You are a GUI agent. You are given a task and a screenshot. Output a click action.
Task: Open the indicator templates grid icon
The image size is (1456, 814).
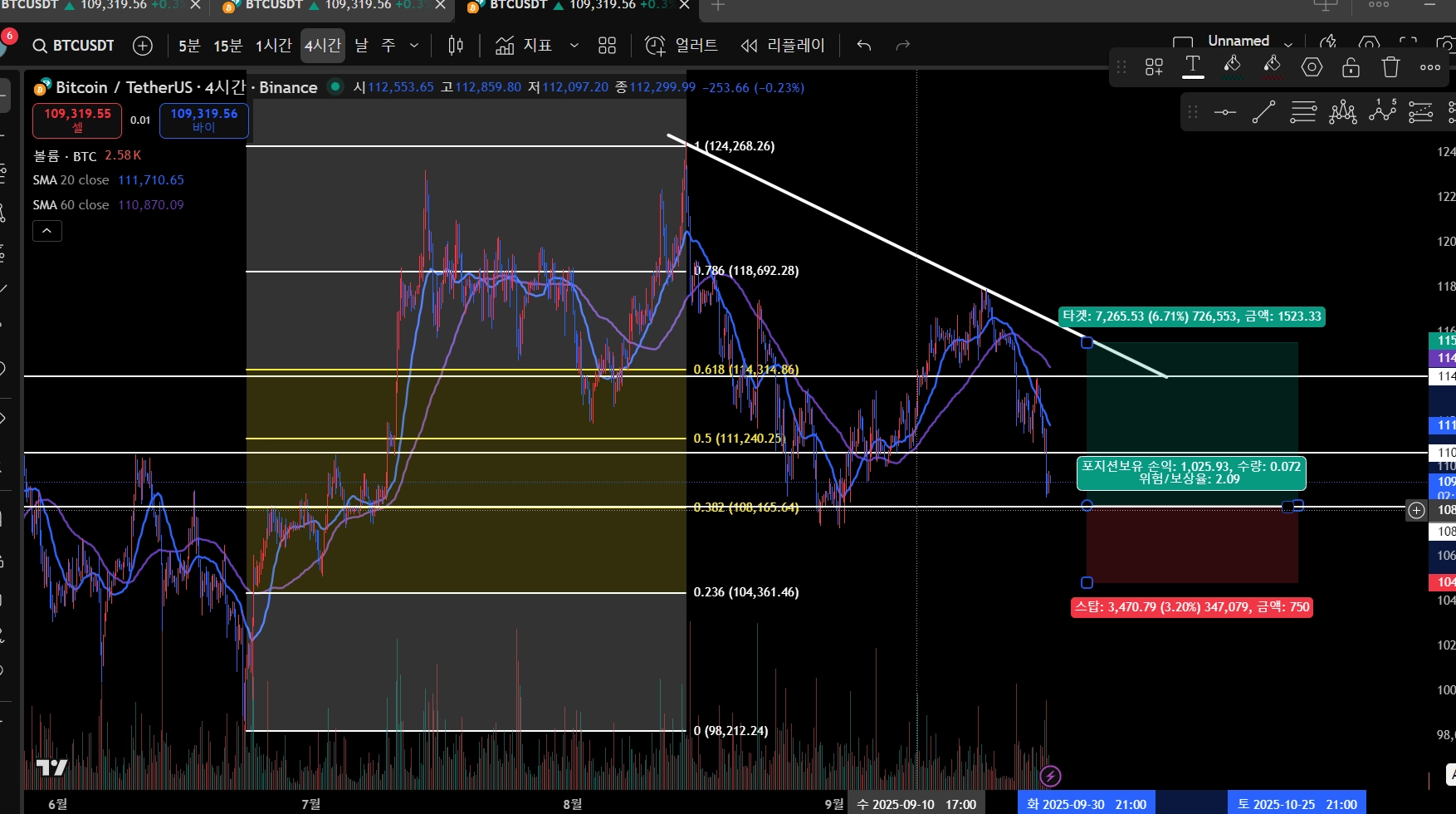coord(608,46)
